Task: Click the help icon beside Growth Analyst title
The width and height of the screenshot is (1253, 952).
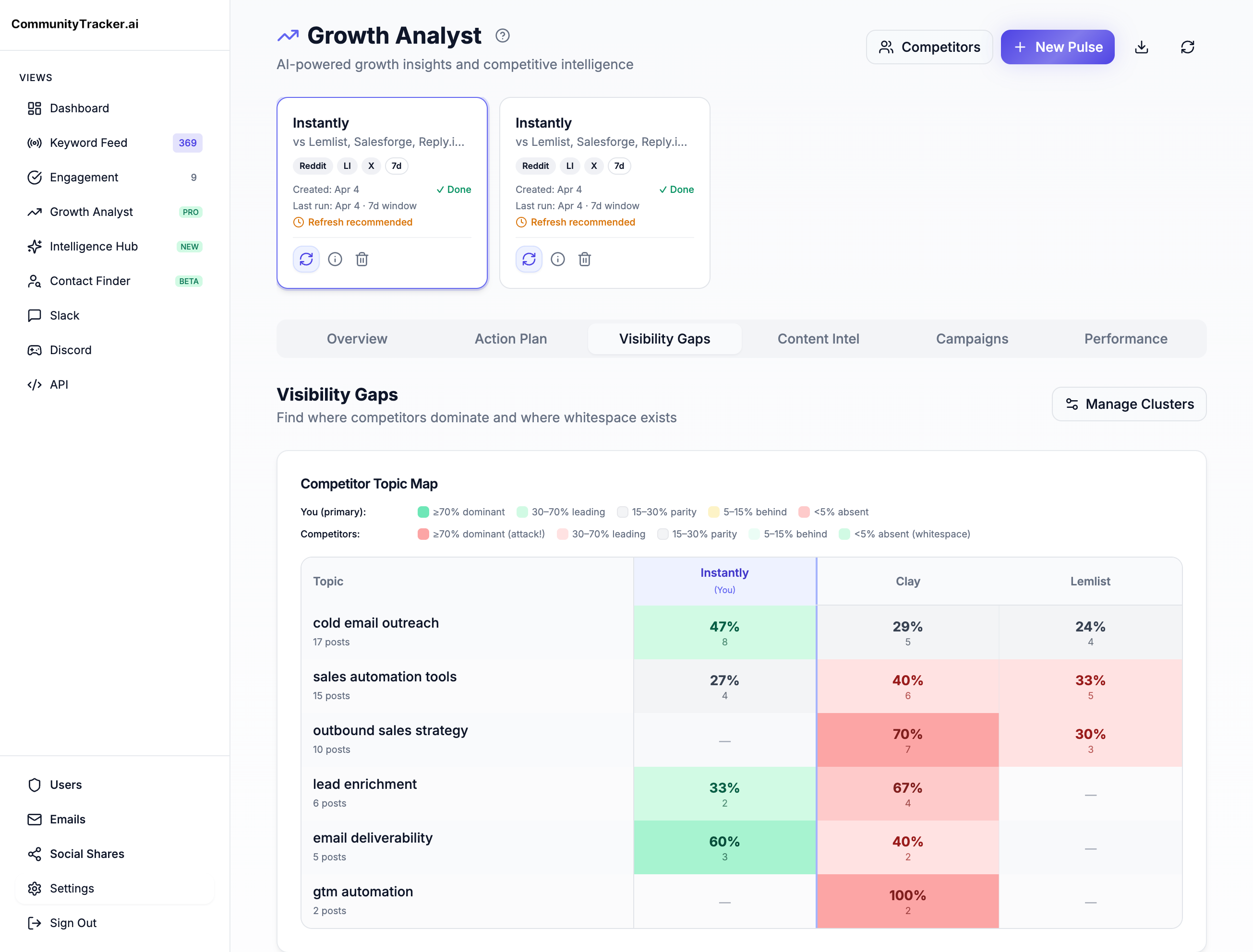Action: point(502,36)
